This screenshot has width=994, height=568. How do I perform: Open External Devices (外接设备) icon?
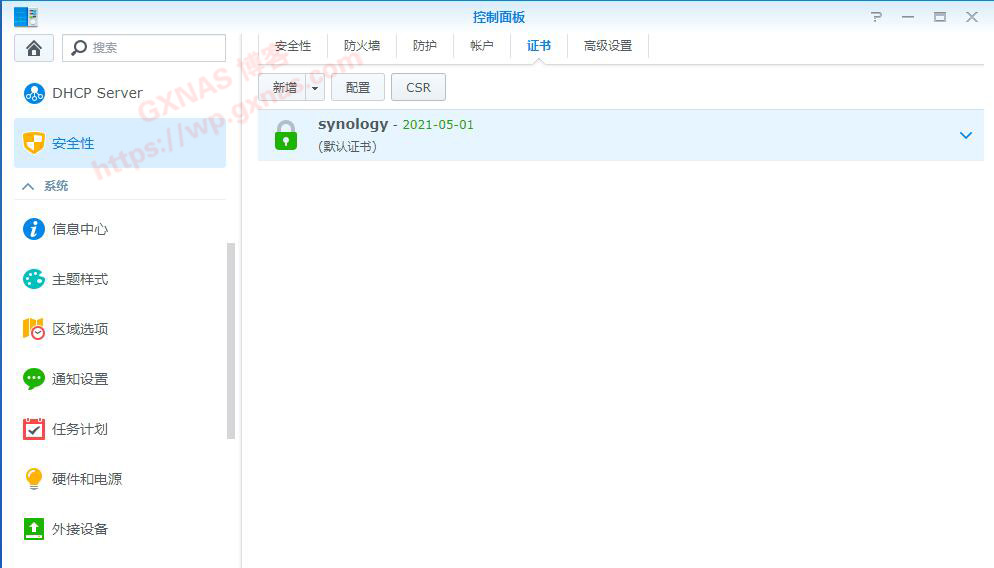click(34, 529)
